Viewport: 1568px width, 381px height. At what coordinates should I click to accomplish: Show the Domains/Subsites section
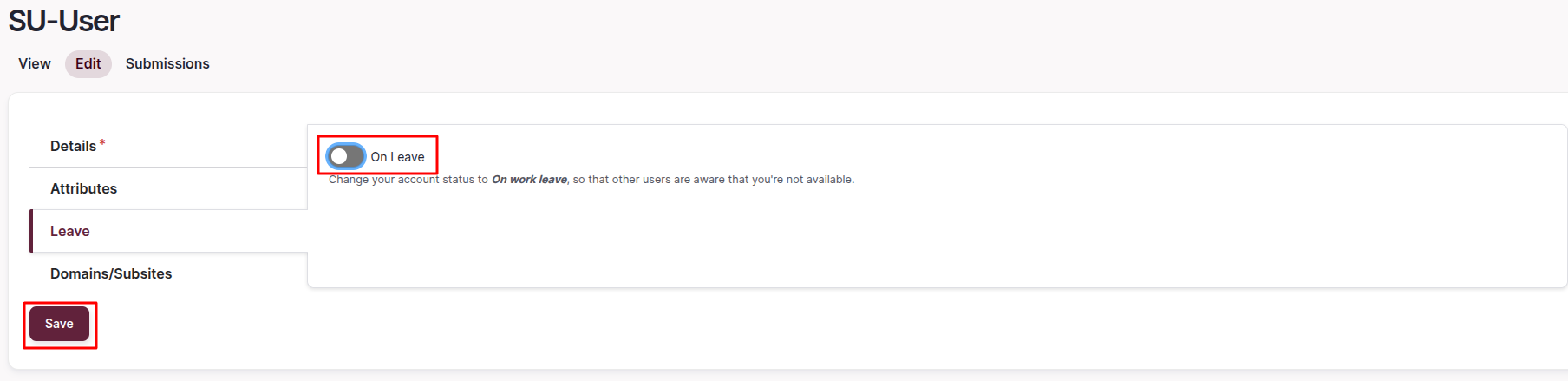[111, 273]
